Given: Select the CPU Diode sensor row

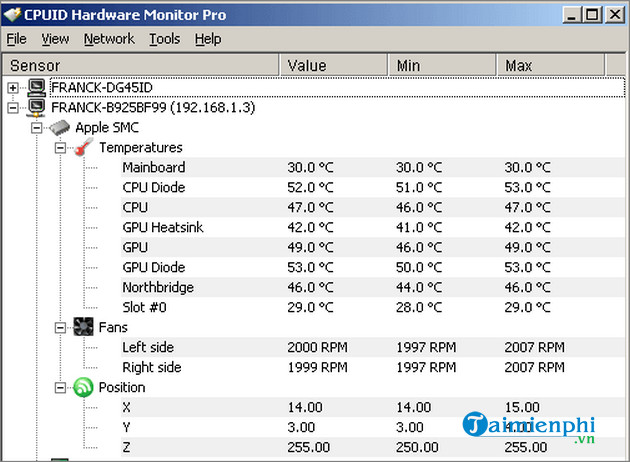Looking at the screenshot, I should (x=372, y=187).
